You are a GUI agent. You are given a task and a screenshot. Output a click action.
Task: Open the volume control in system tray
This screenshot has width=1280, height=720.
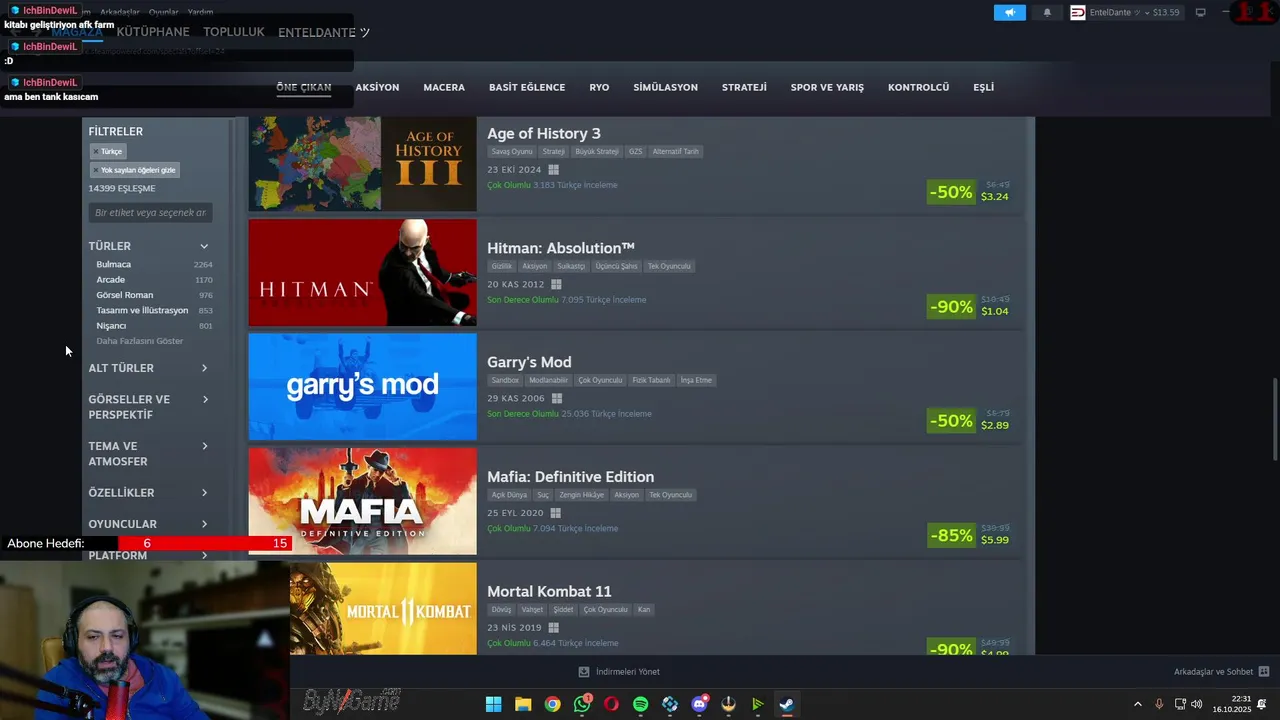click(1197, 704)
